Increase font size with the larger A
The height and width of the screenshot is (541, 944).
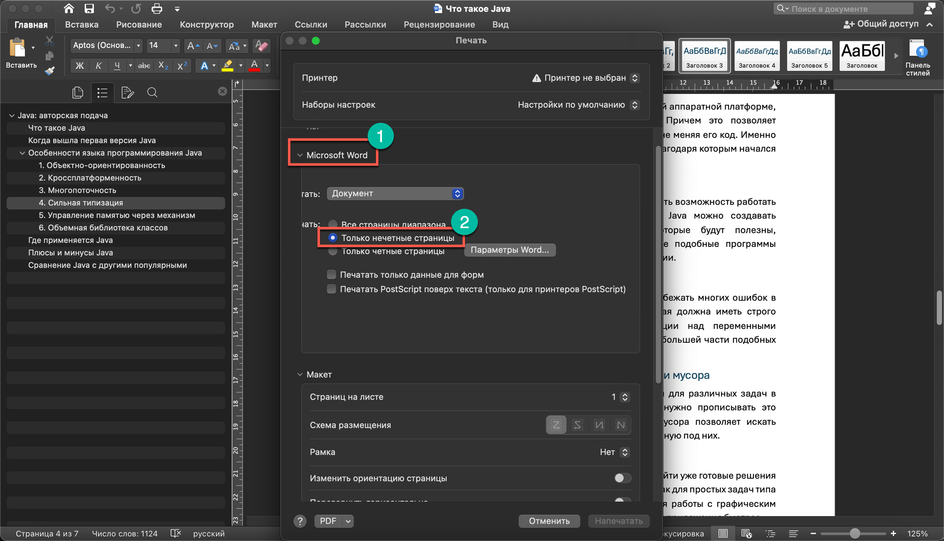point(192,46)
